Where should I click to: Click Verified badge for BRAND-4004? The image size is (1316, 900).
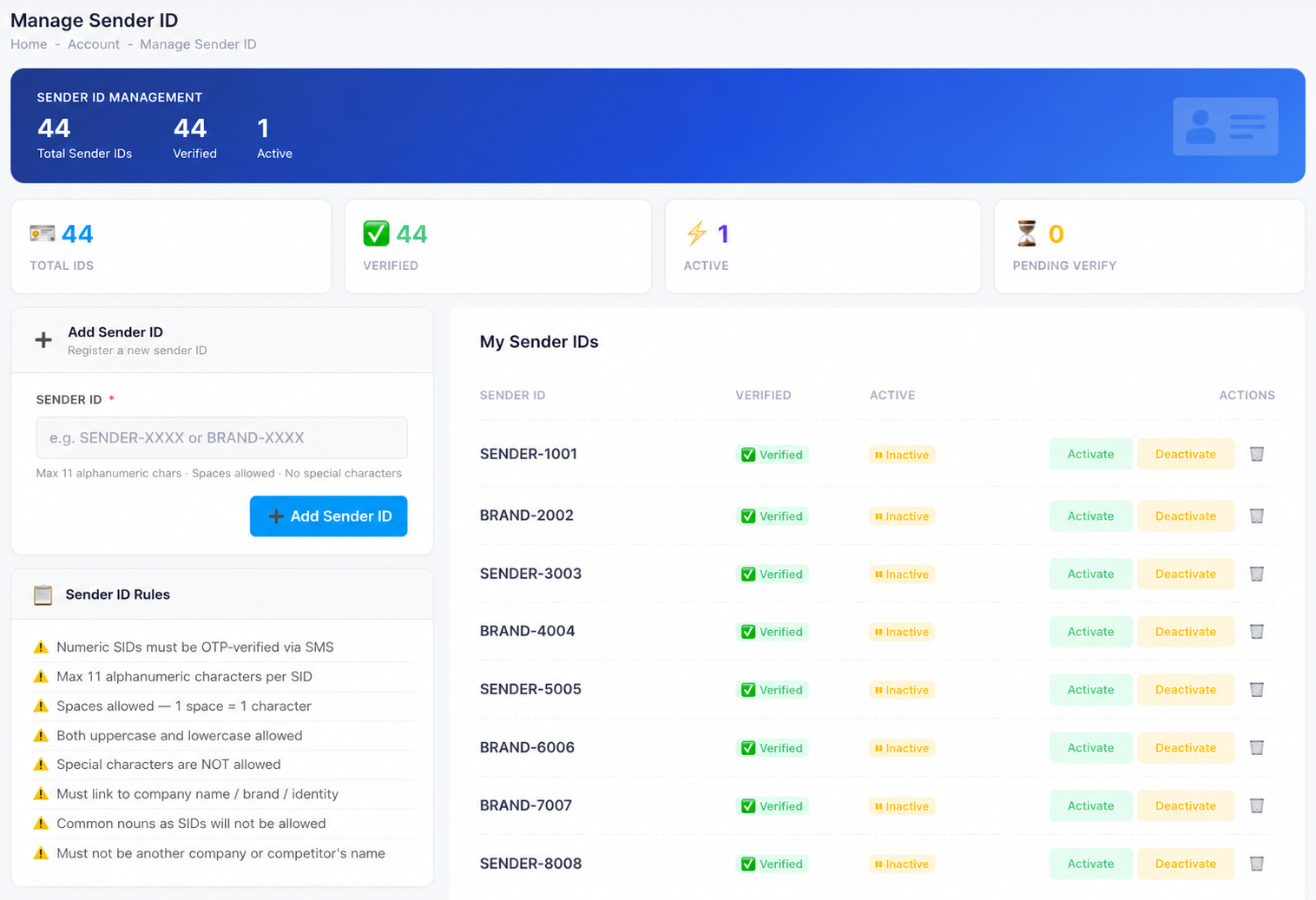[x=773, y=632]
